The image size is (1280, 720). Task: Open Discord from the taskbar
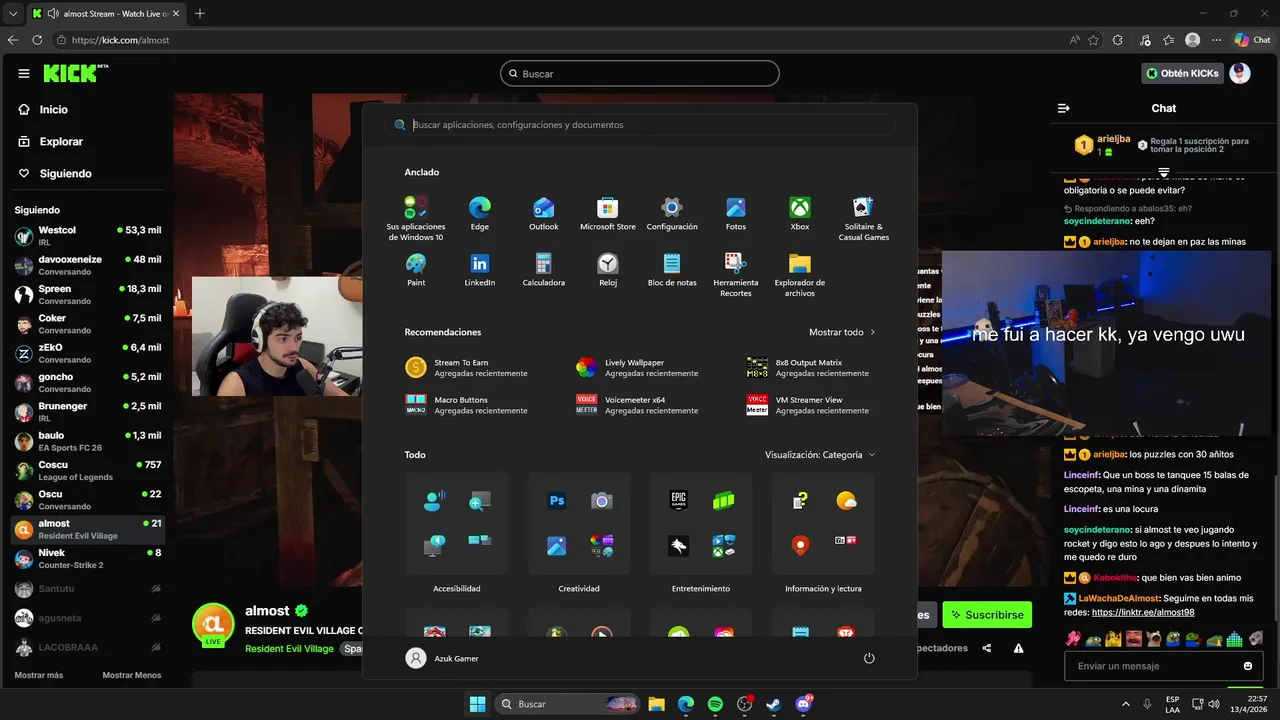804,704
